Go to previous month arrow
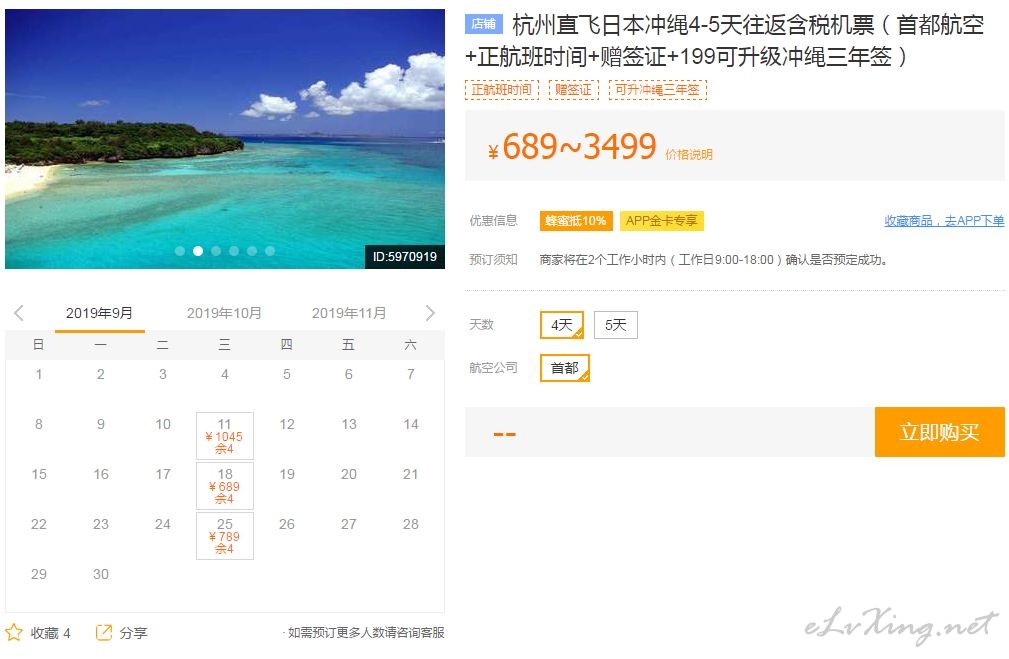1009x659 pixels. pyautogui.click(x=19, y=313)
